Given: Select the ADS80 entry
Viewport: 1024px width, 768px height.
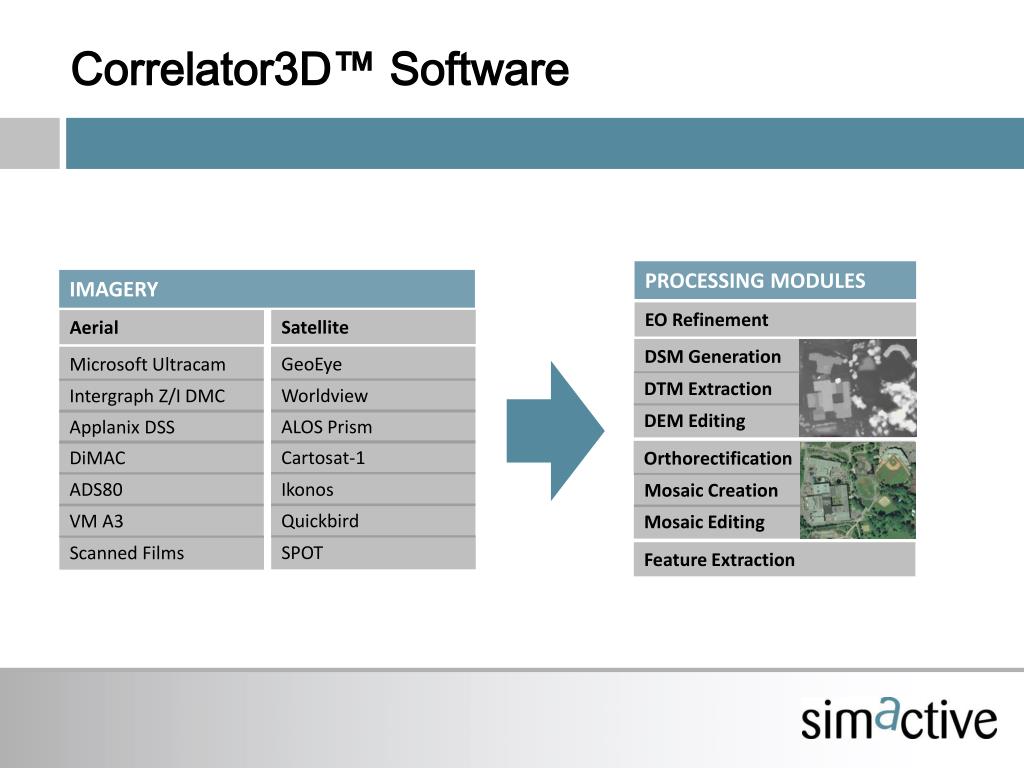Looking at the screenshot, I should [161, 489].
